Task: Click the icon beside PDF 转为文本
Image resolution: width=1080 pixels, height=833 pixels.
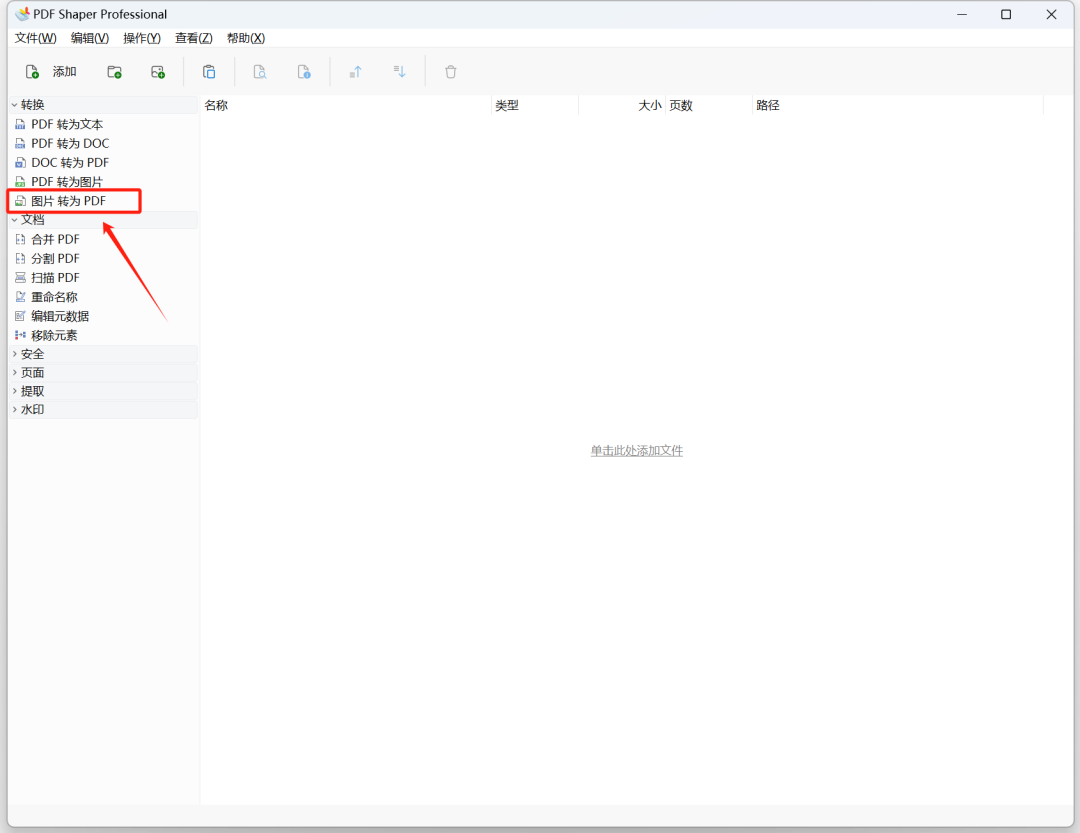Action: (x=20, y=125)
